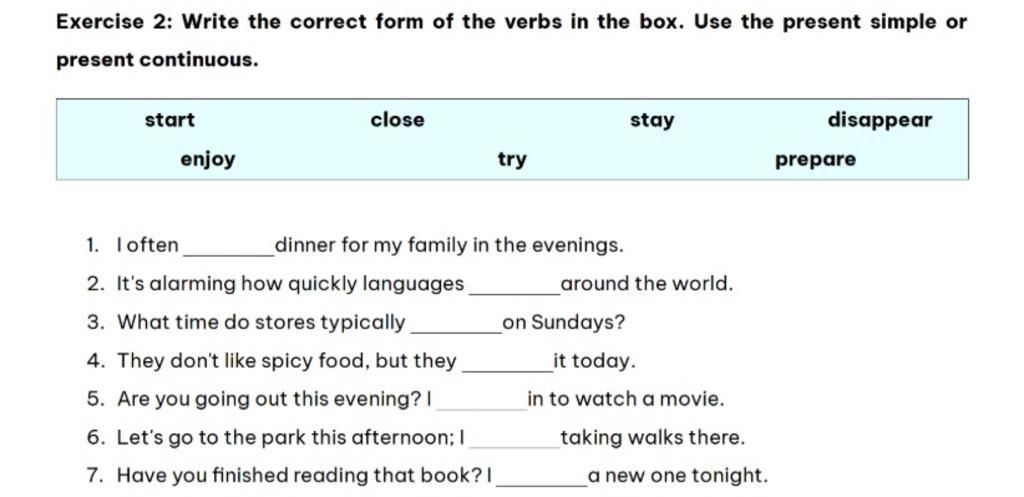Viewport: 1024px width, 497px height.
Task: Click the verb "prepare" in the box
Action: point(815,159)
